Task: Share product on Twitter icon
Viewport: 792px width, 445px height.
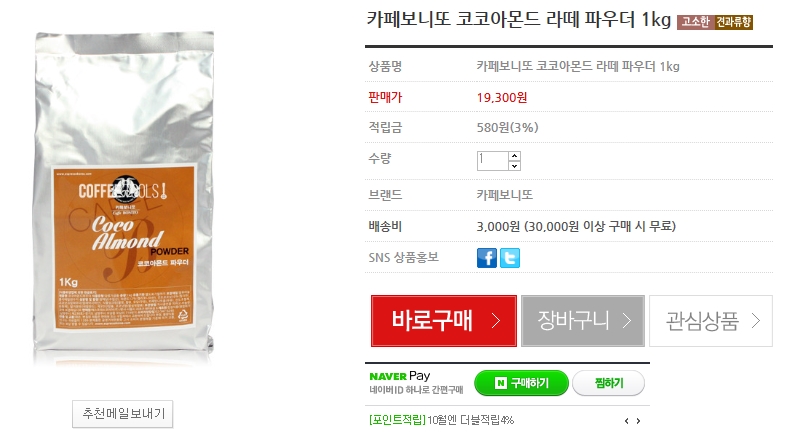Action: [x=510, y=258]
